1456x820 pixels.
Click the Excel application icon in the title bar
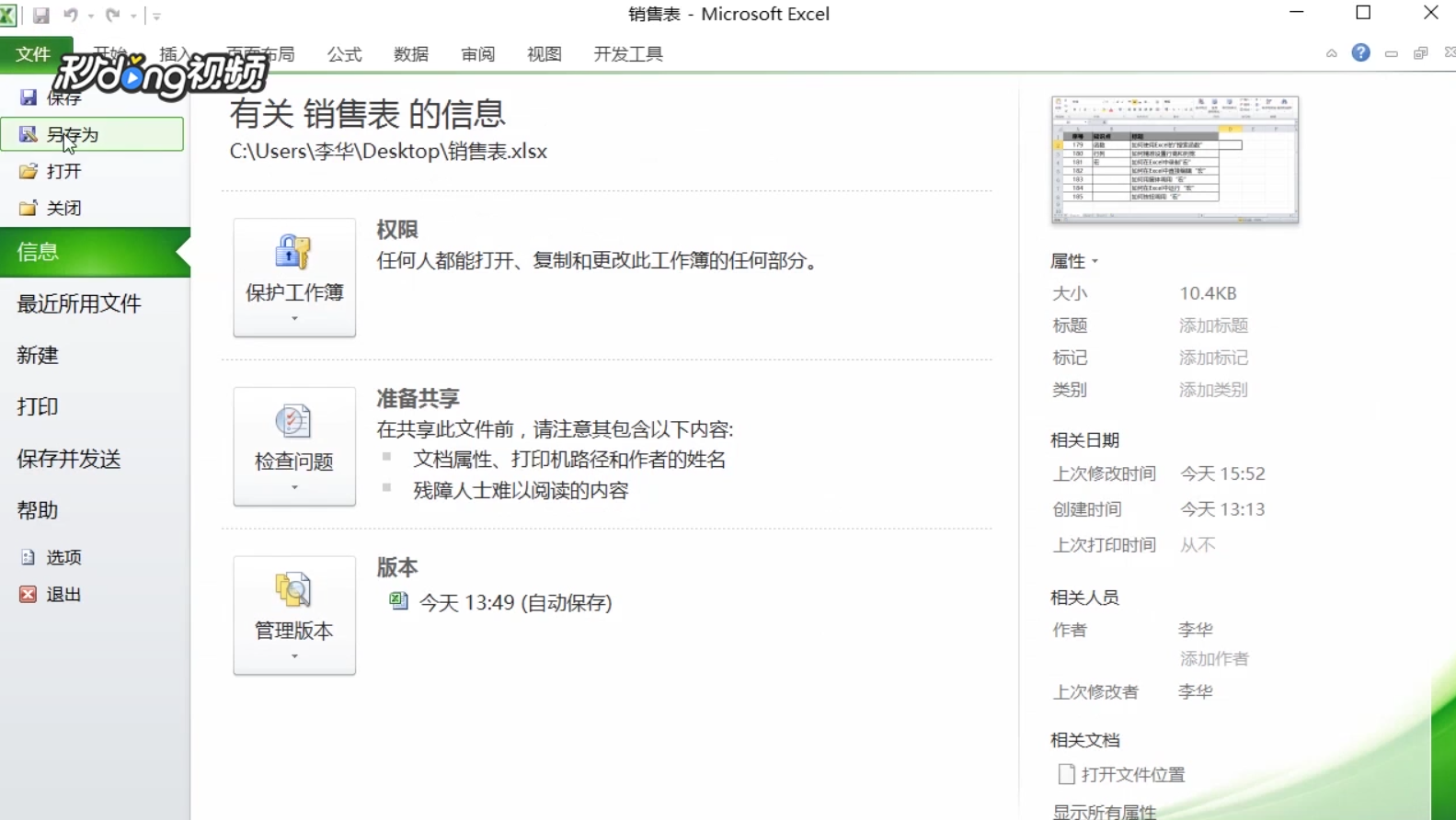(x=8, y=15)
